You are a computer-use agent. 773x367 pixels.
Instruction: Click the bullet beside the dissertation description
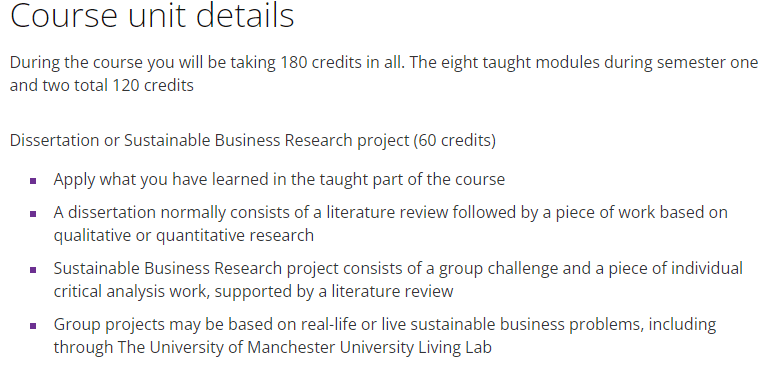click(33, 214)
